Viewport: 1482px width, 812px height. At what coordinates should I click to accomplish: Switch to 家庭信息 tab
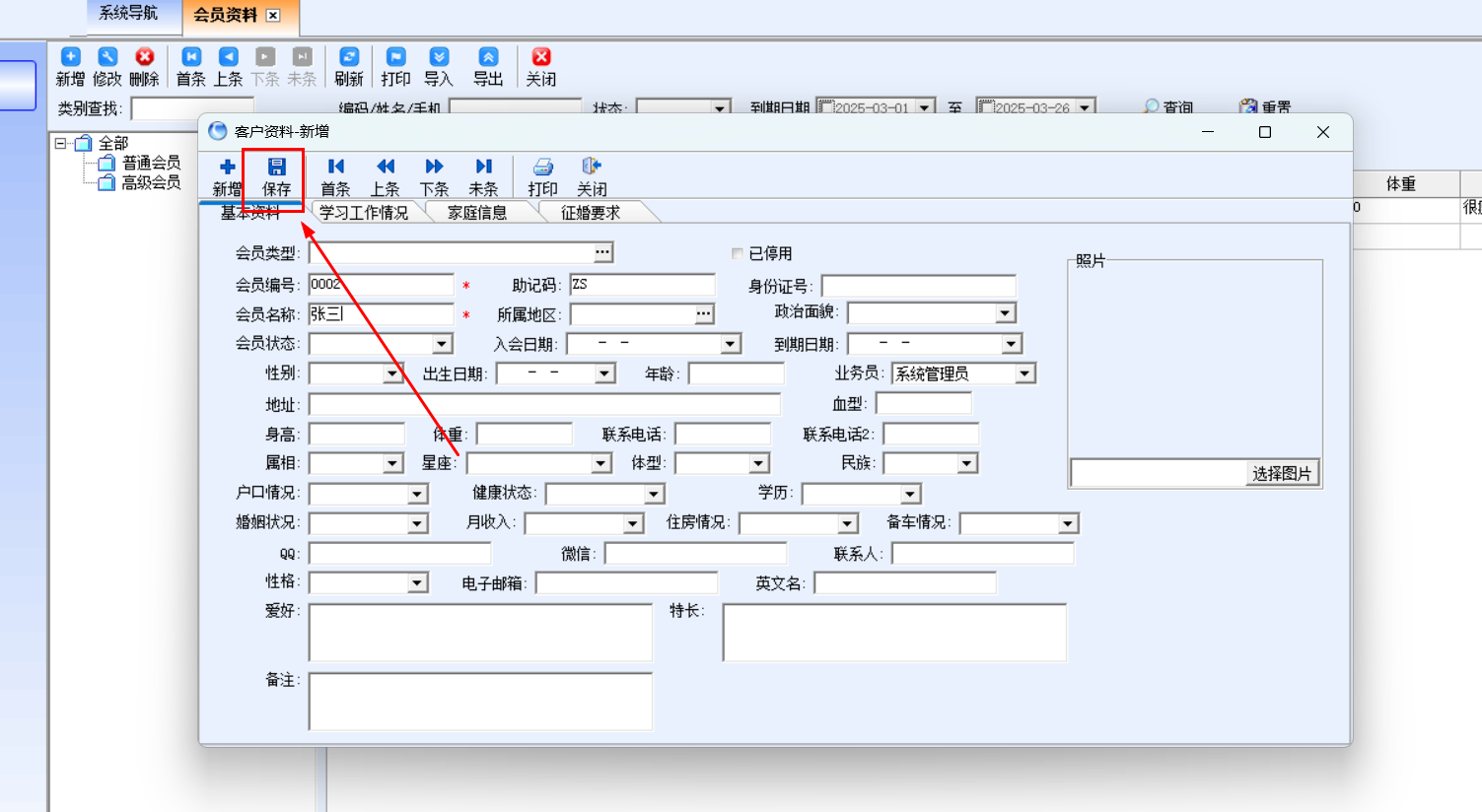point(477,212)
